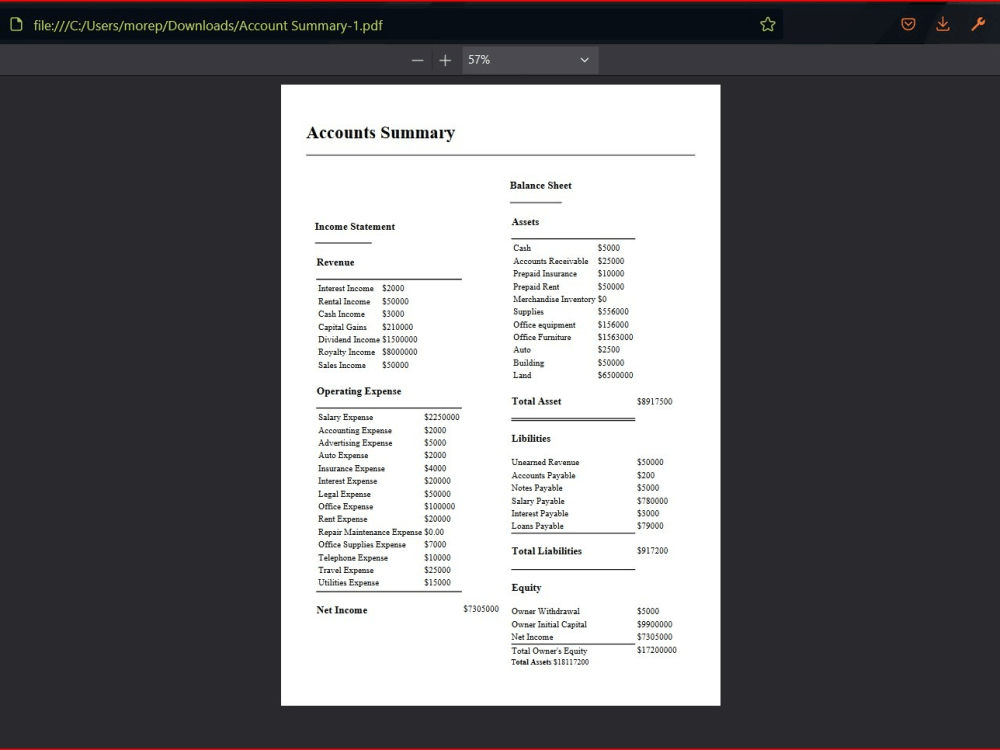Click the Telephone Expense row label

(x=353, y=557)
